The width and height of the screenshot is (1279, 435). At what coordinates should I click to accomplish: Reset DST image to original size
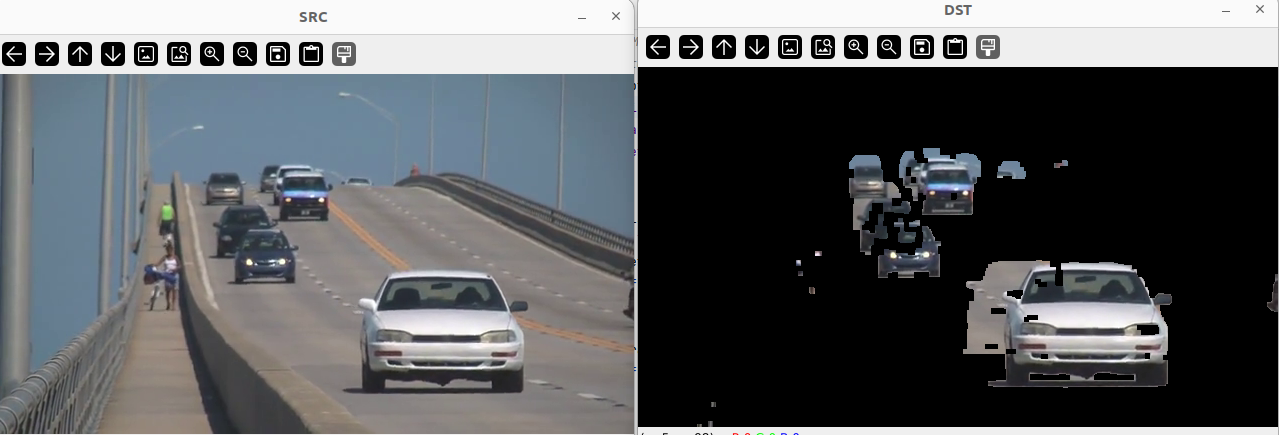click(790, 47)
